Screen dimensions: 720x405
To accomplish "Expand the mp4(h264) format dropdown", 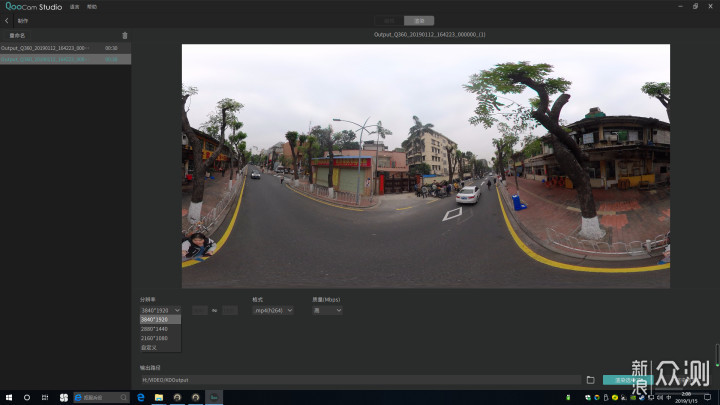I will pyautogui.click(x=273, y=310).
